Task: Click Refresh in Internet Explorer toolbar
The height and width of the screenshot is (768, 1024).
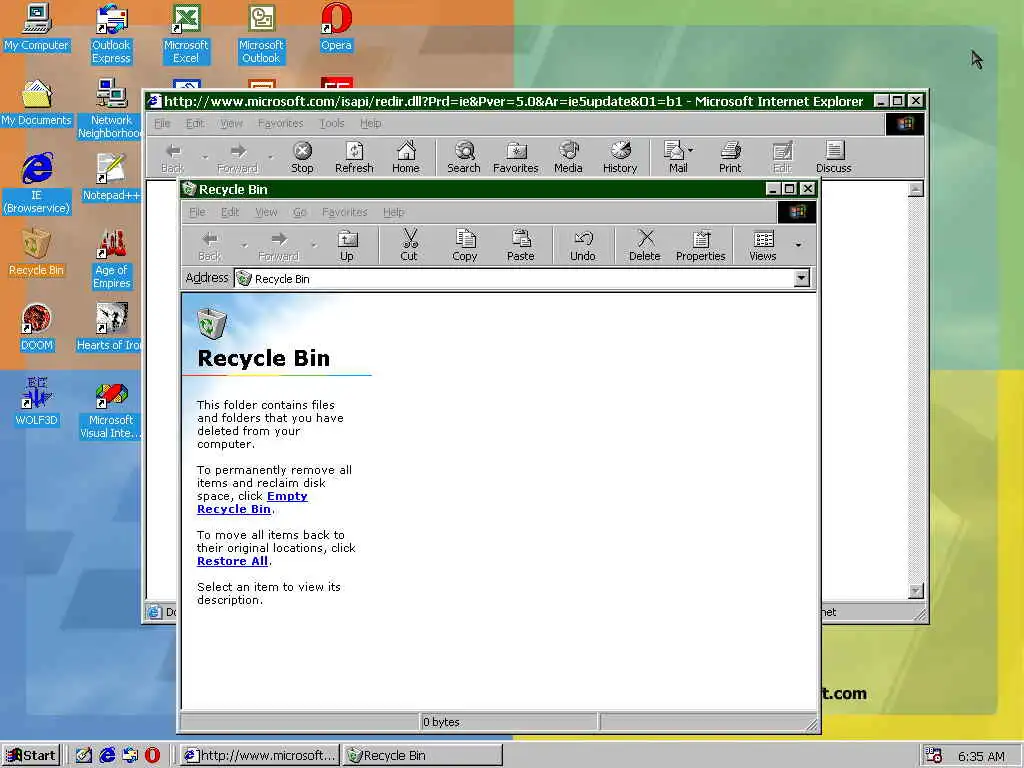Action: pos(354,157)
